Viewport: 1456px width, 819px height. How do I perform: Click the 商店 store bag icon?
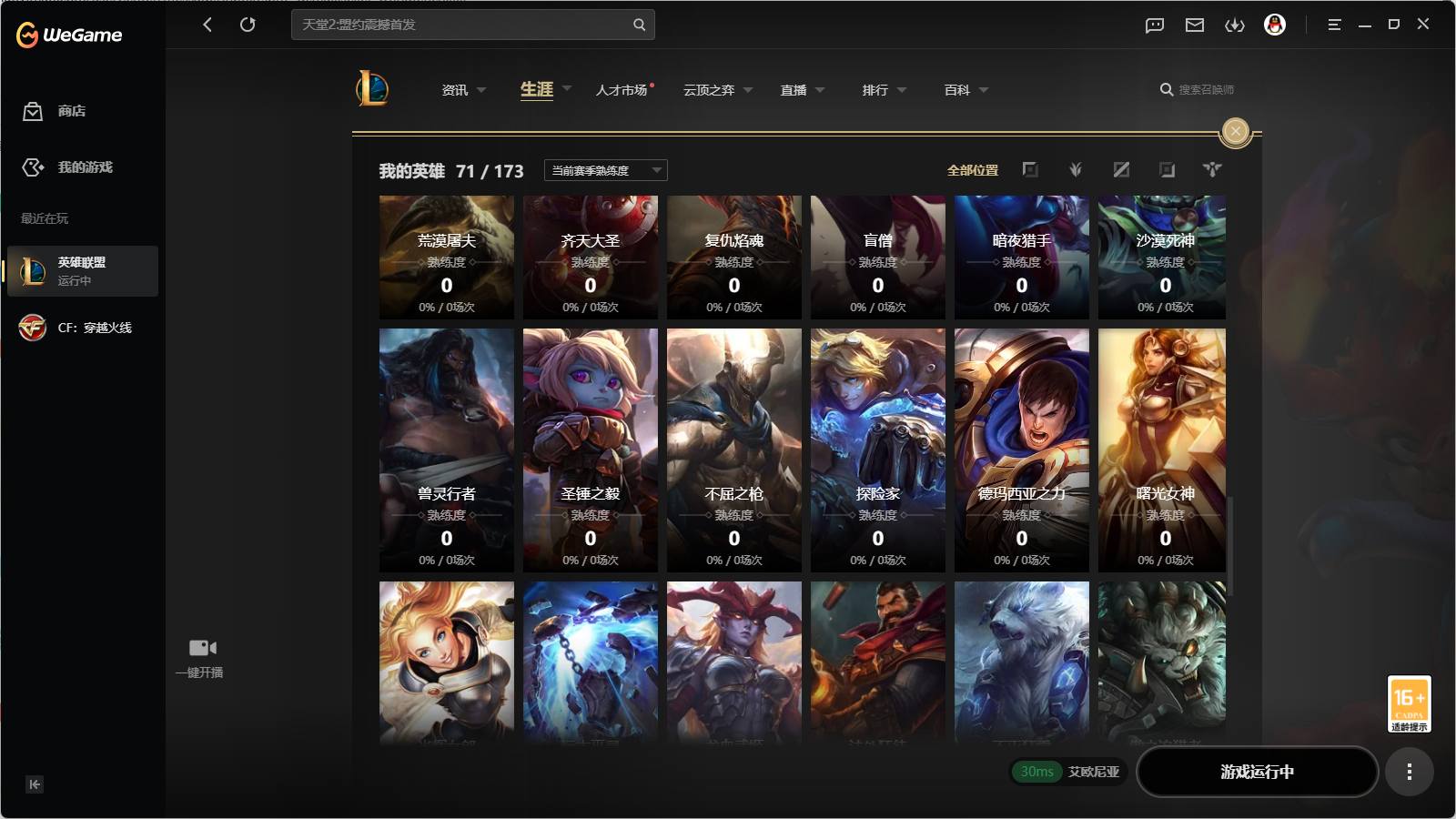point(33,111)
